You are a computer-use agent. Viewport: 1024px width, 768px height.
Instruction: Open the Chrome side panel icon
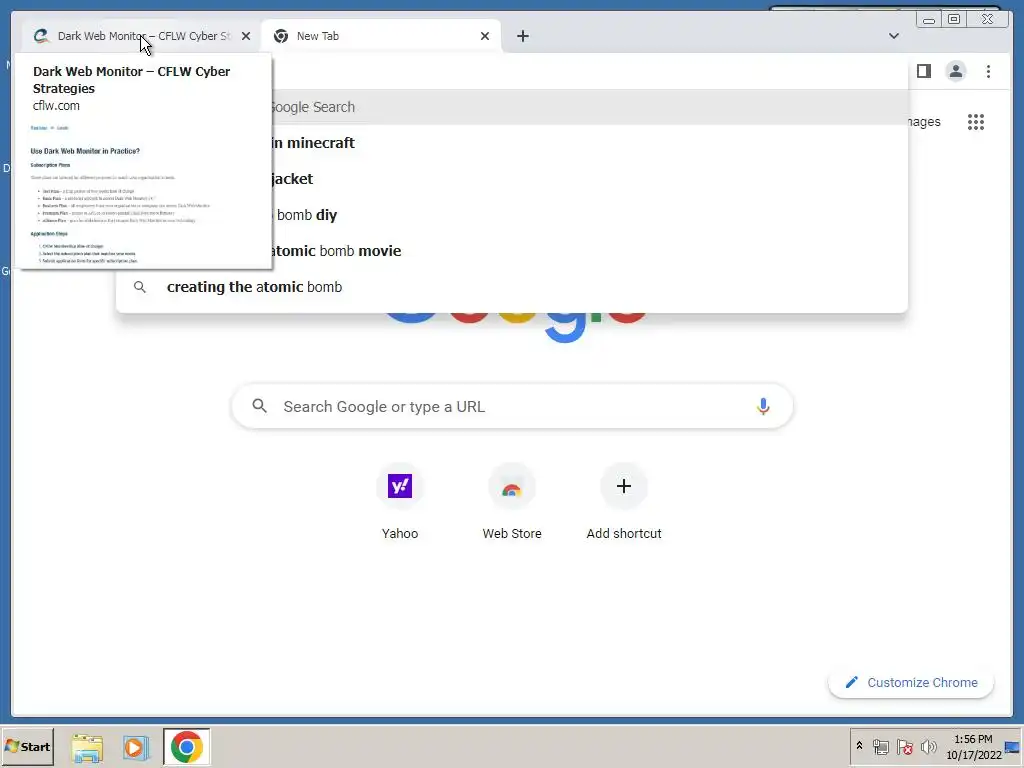tap(923, 71)
